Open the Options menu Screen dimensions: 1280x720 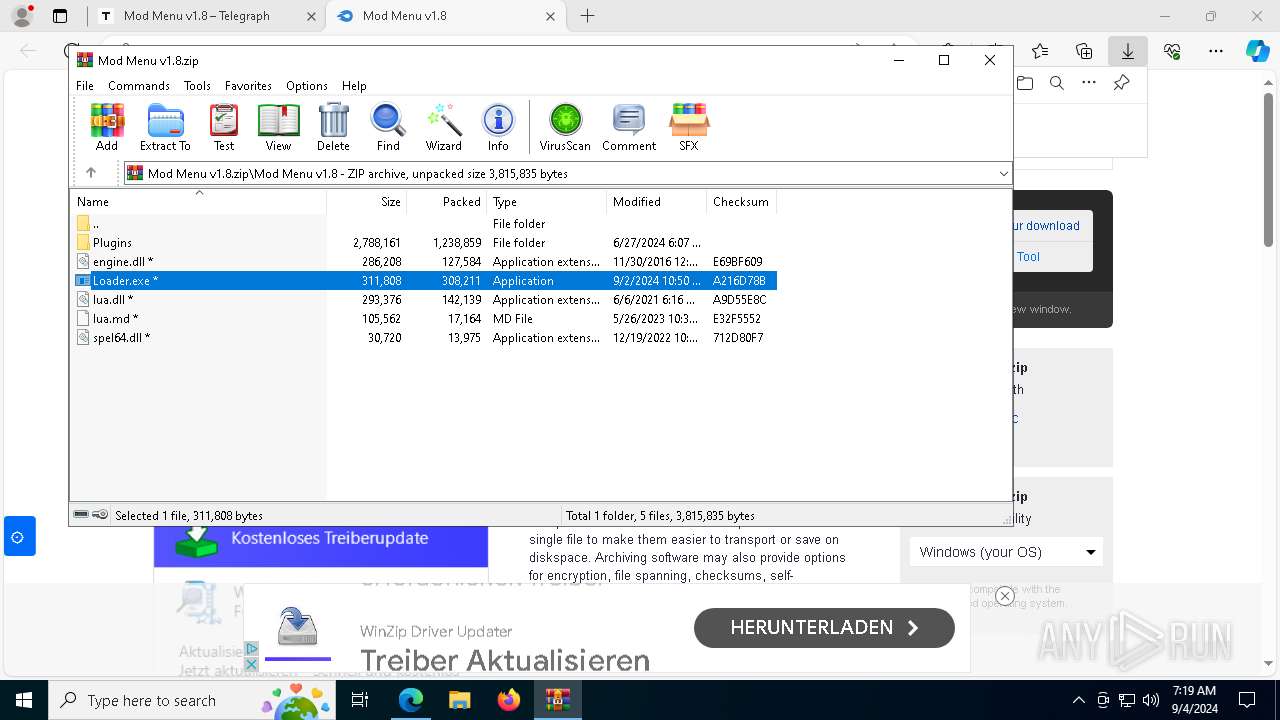tap(307, 86)
